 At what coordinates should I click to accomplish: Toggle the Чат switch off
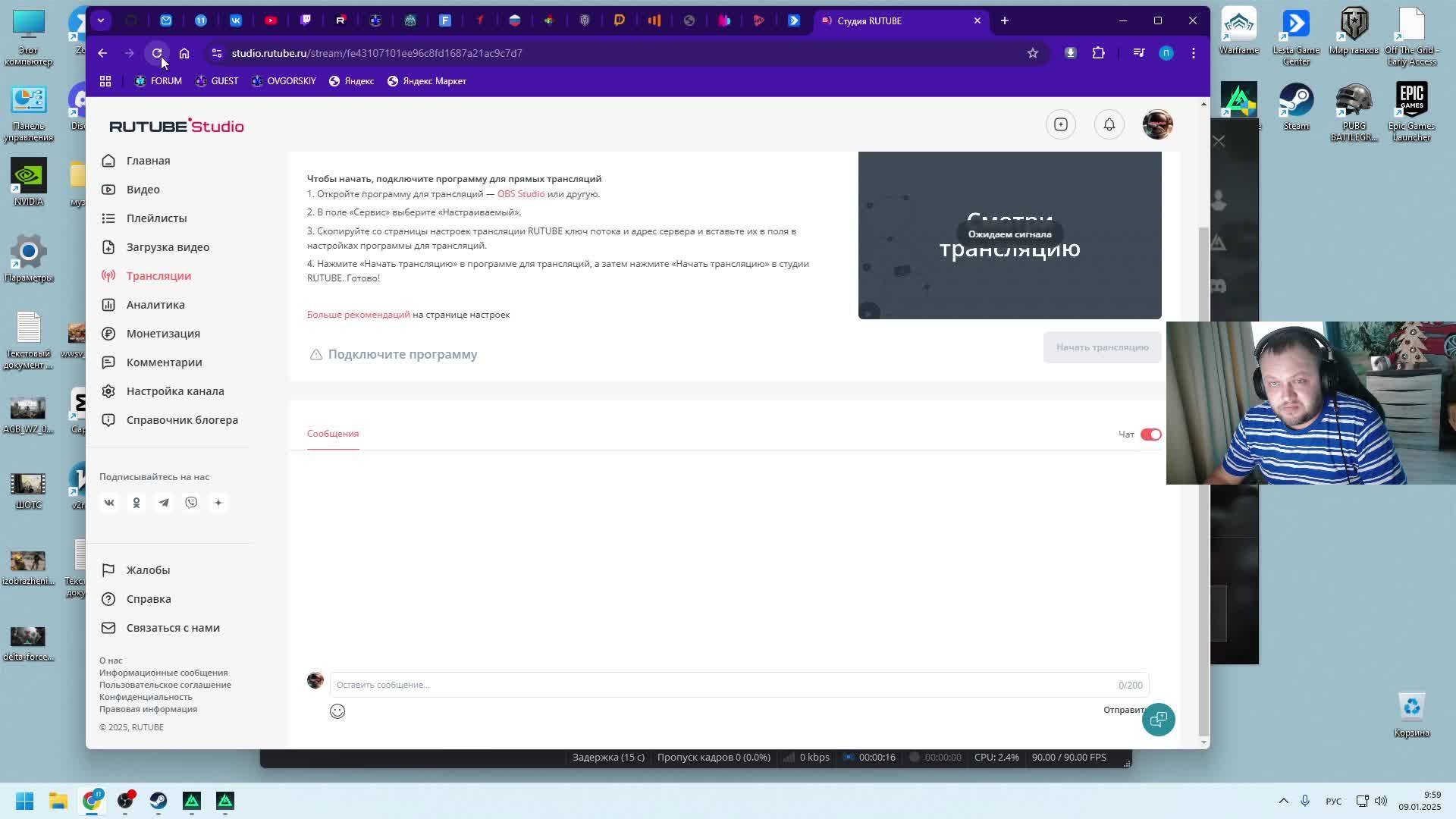click(x=1150, y=435)
